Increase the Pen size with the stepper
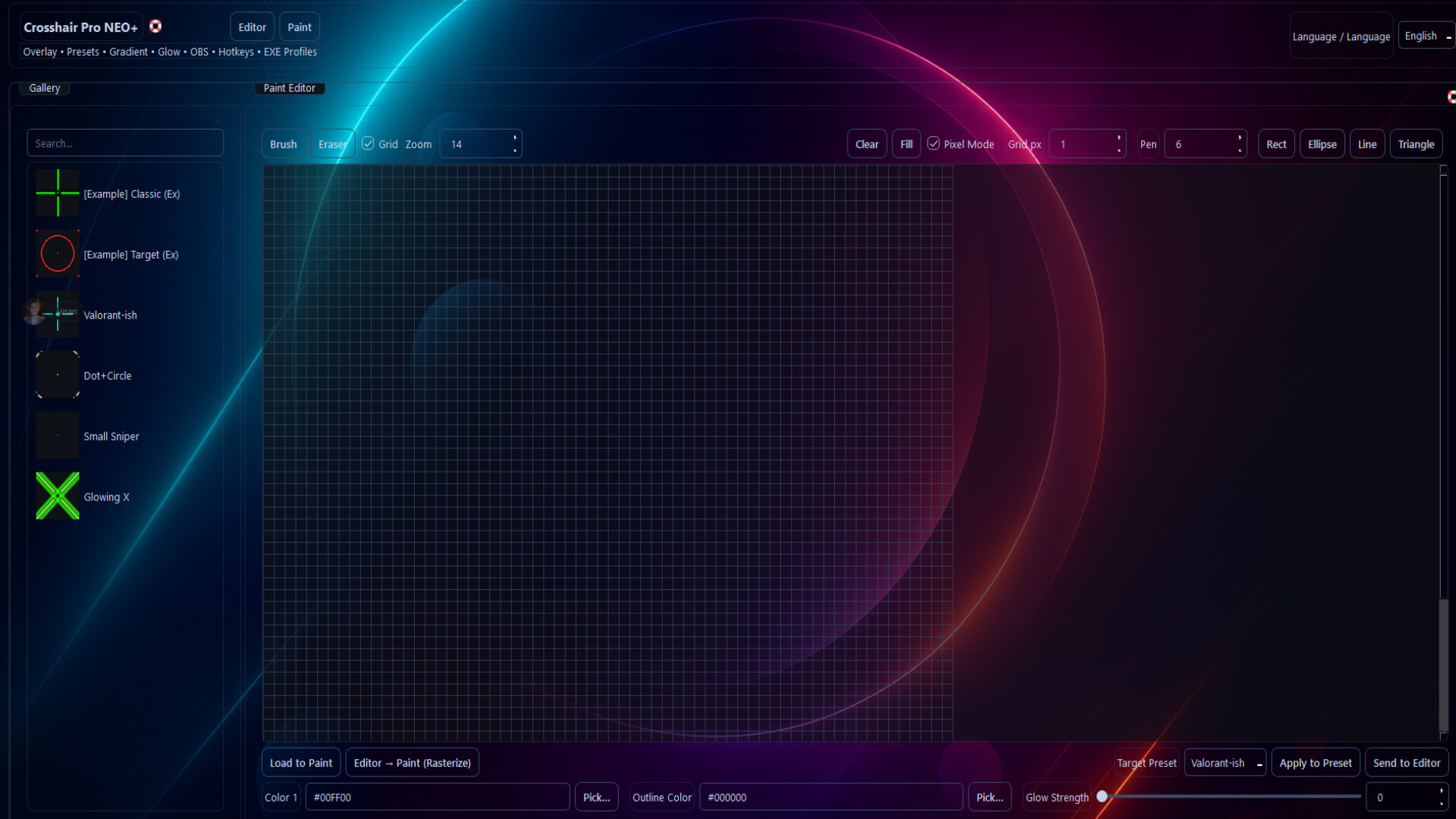 pyautogui.click(x=1238, y=139)
